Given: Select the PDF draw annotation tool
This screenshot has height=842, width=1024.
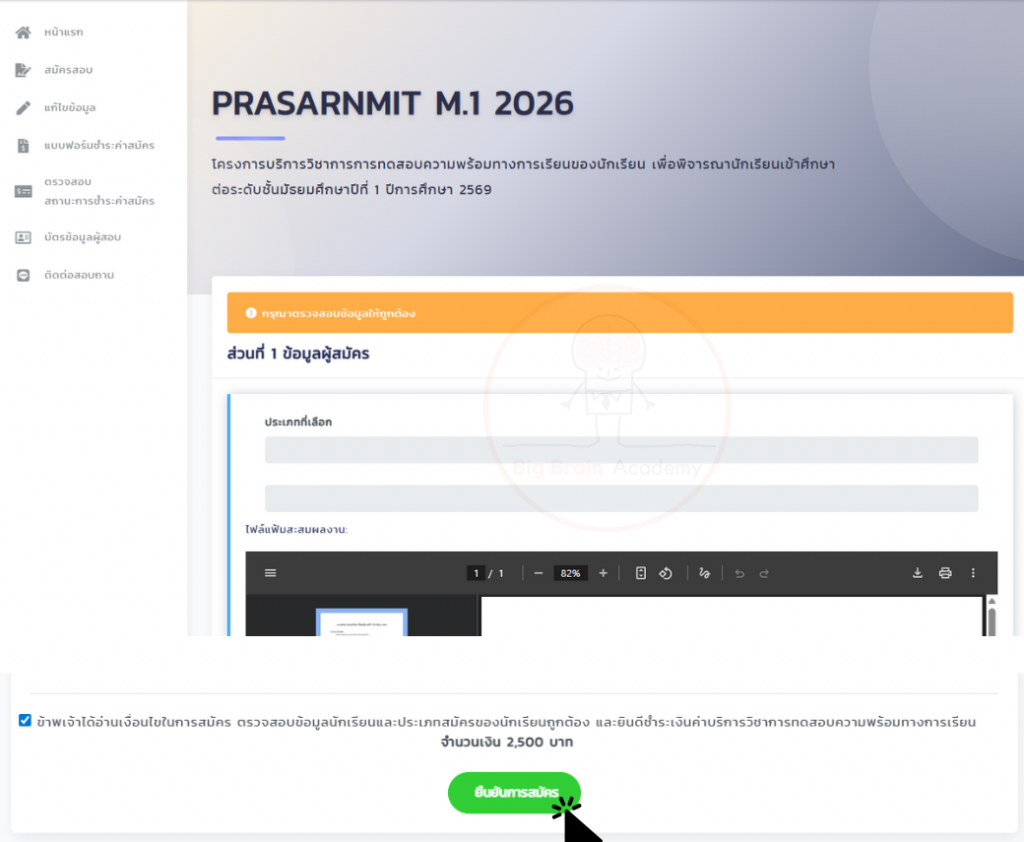Looking at the screenshot, I should [705, 573].
